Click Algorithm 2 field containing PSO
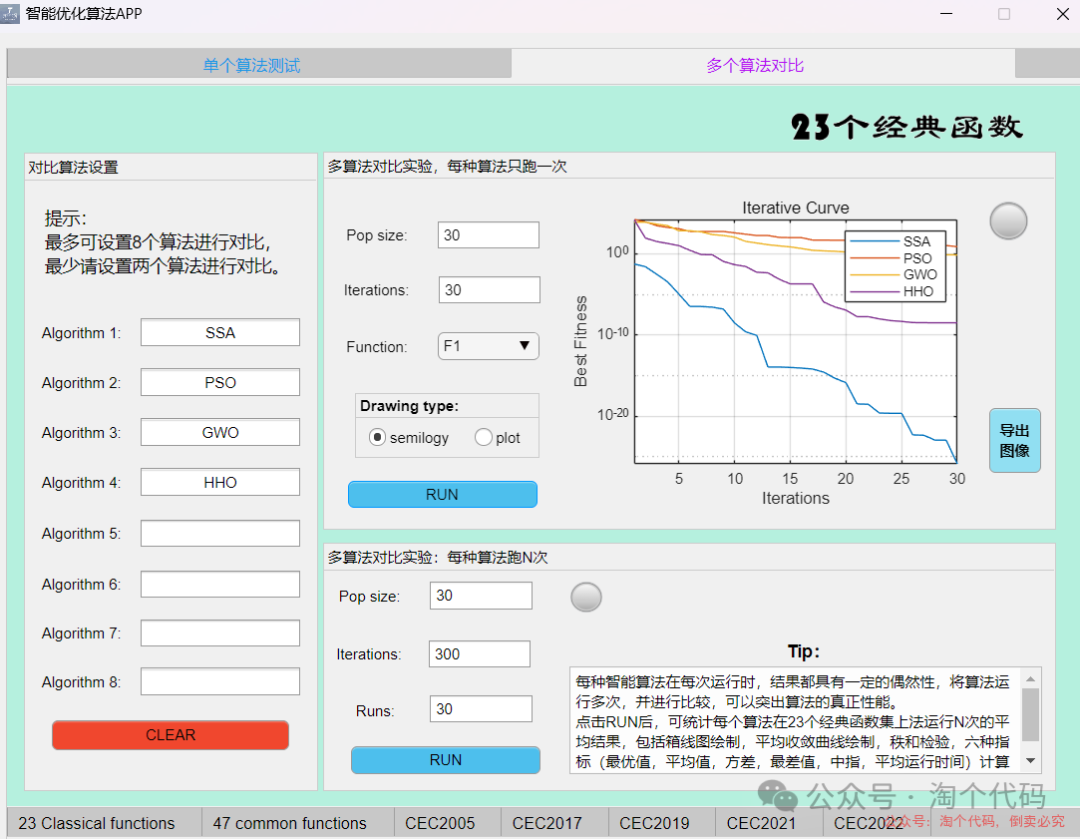Screen dimensions: 1080x839 (x=220, y=382)
